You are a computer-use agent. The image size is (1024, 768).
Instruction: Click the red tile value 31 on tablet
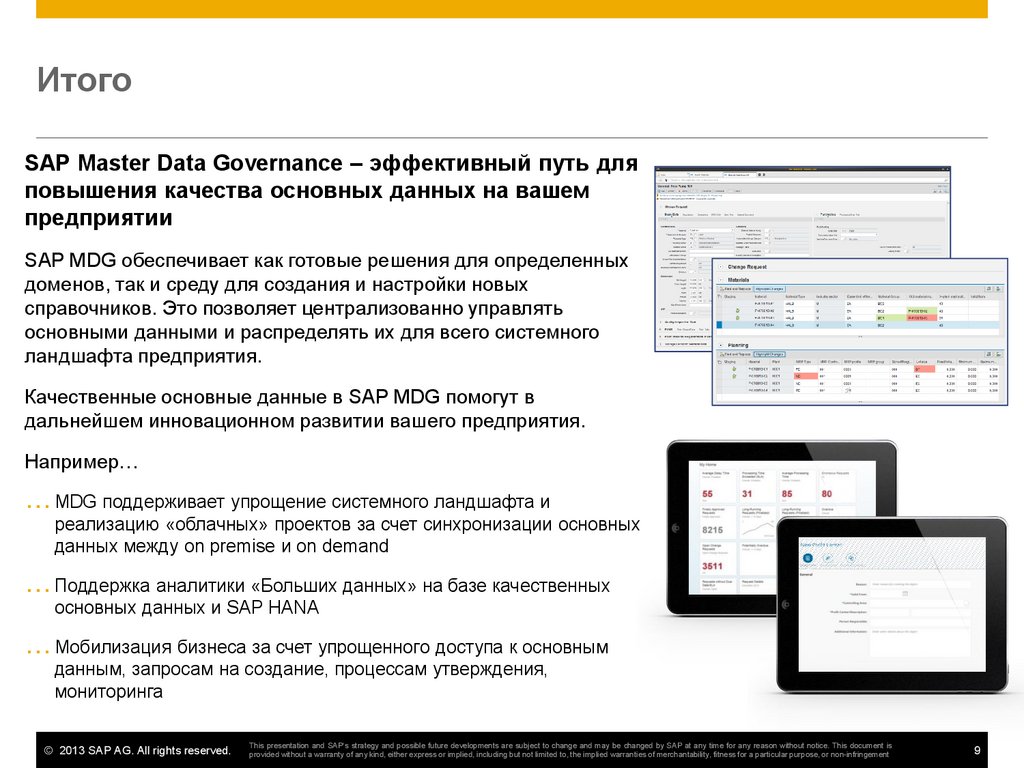747,494
